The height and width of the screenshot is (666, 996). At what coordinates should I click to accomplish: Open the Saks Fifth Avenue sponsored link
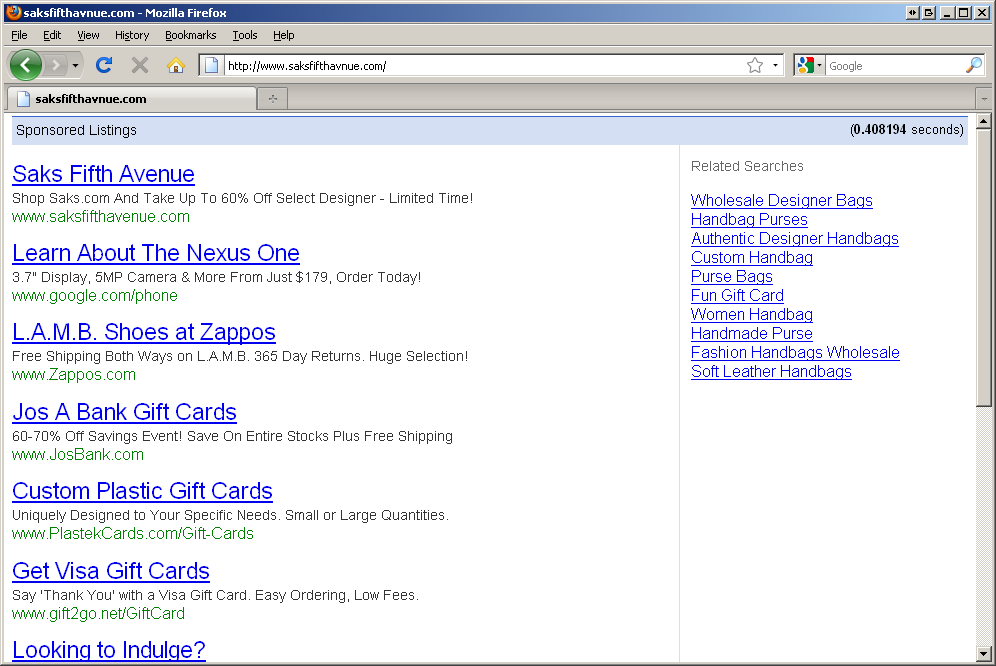(x=103, y=174)
